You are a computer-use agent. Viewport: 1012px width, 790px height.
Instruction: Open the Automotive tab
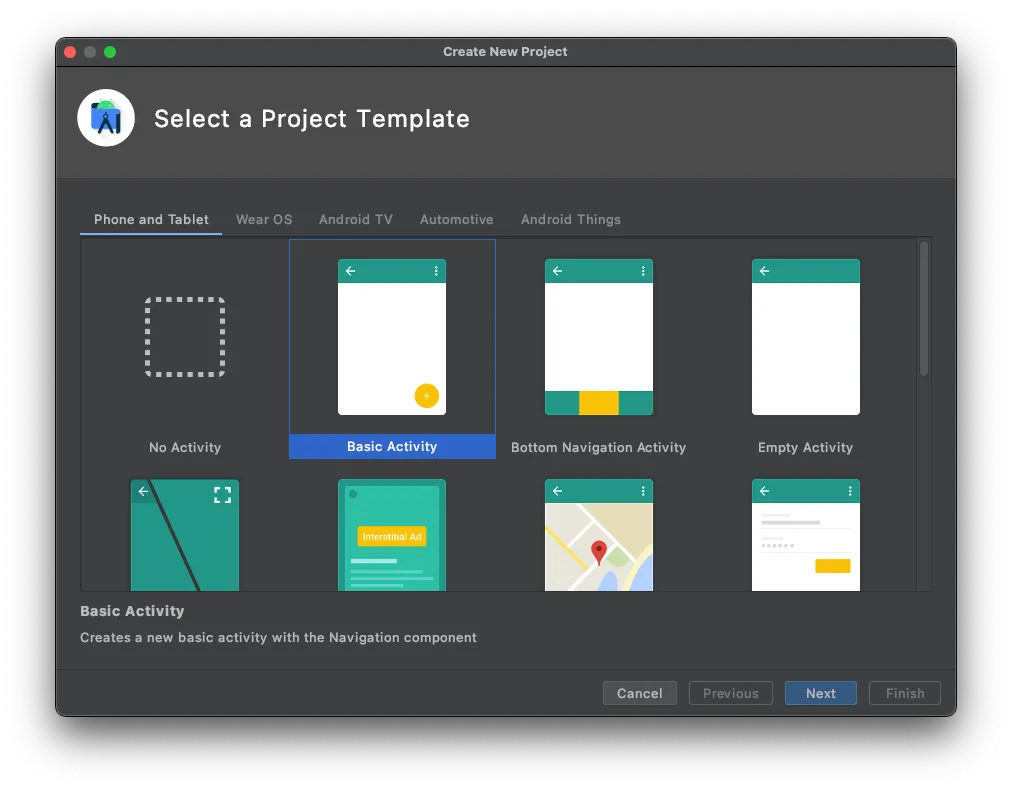click(x=456, y=219)
